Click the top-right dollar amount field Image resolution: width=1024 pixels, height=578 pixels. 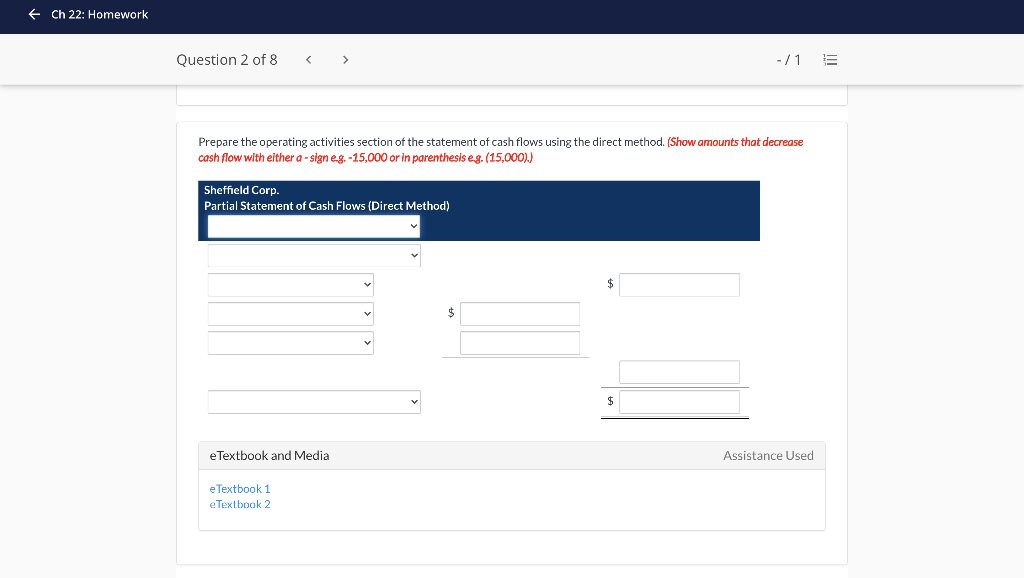679,284
